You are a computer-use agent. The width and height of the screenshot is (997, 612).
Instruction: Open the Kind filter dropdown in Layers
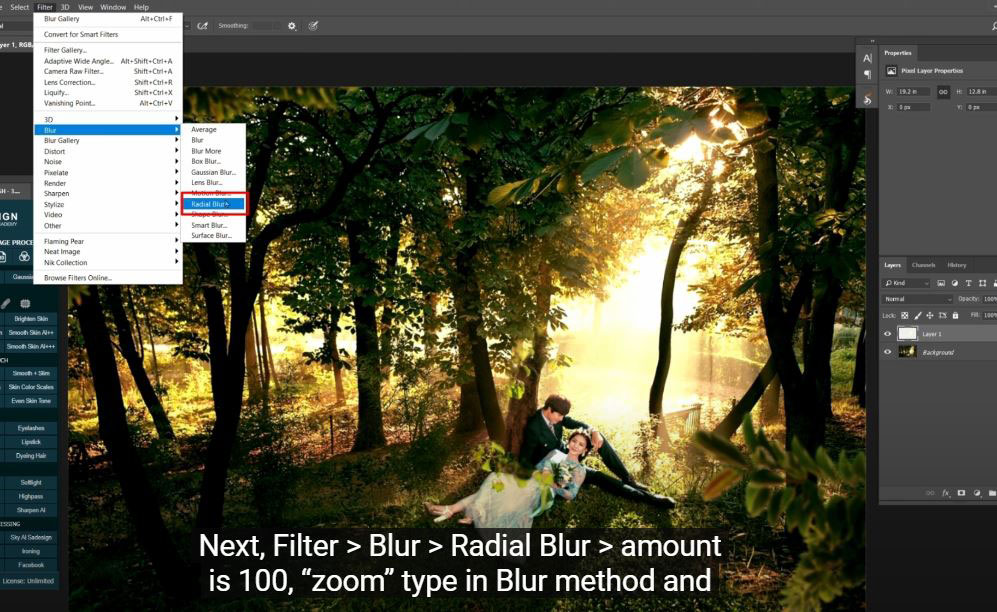(x=907, y=284)
